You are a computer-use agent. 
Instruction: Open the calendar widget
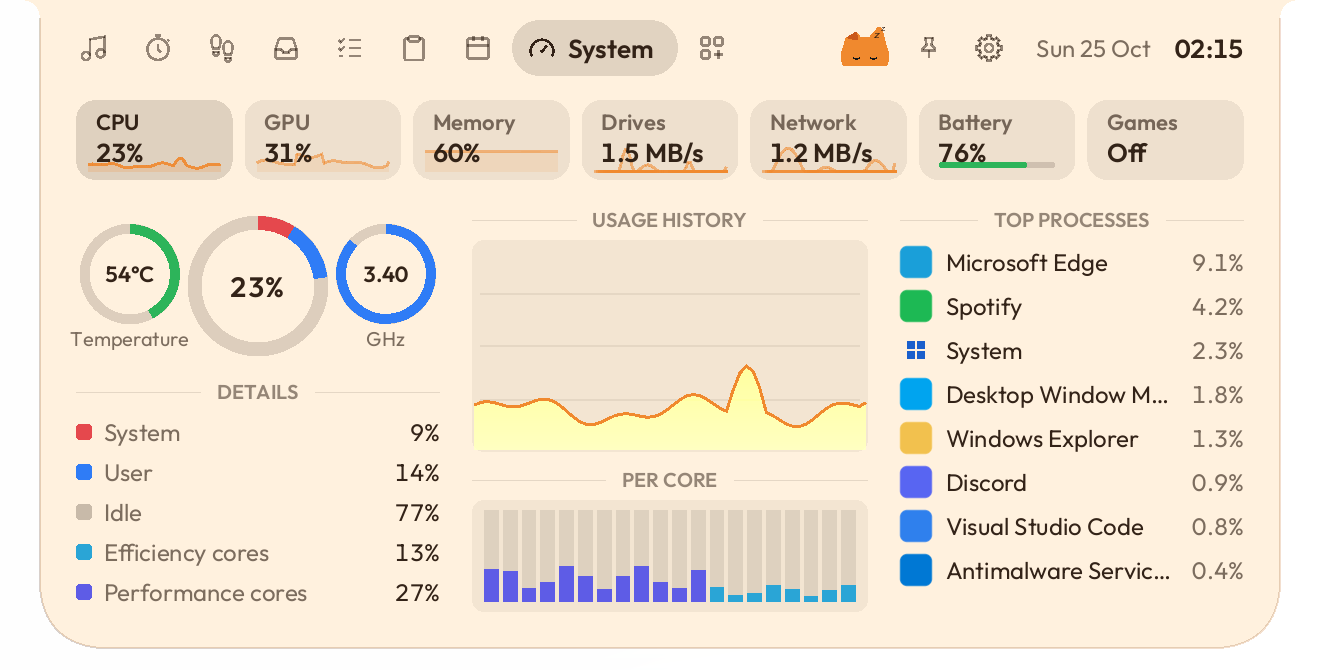point(478,48)
